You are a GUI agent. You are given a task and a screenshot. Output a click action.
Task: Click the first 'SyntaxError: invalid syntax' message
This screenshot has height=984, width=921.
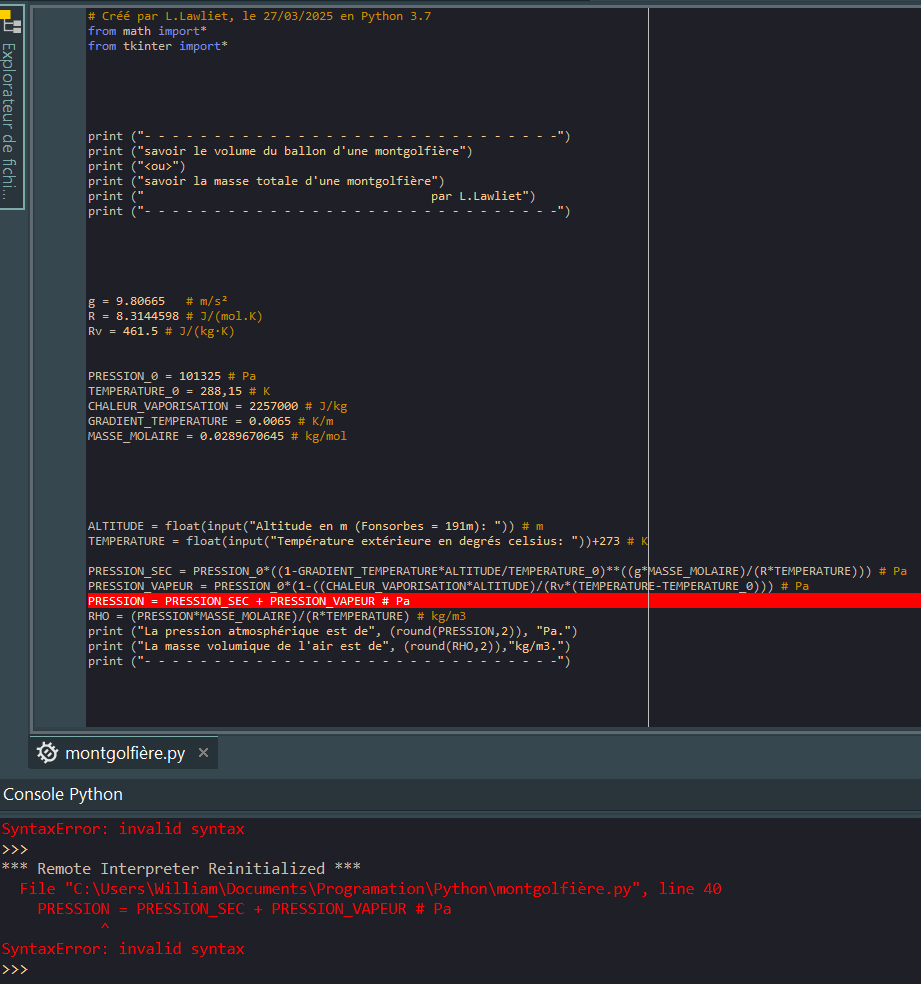coord(123,829)
